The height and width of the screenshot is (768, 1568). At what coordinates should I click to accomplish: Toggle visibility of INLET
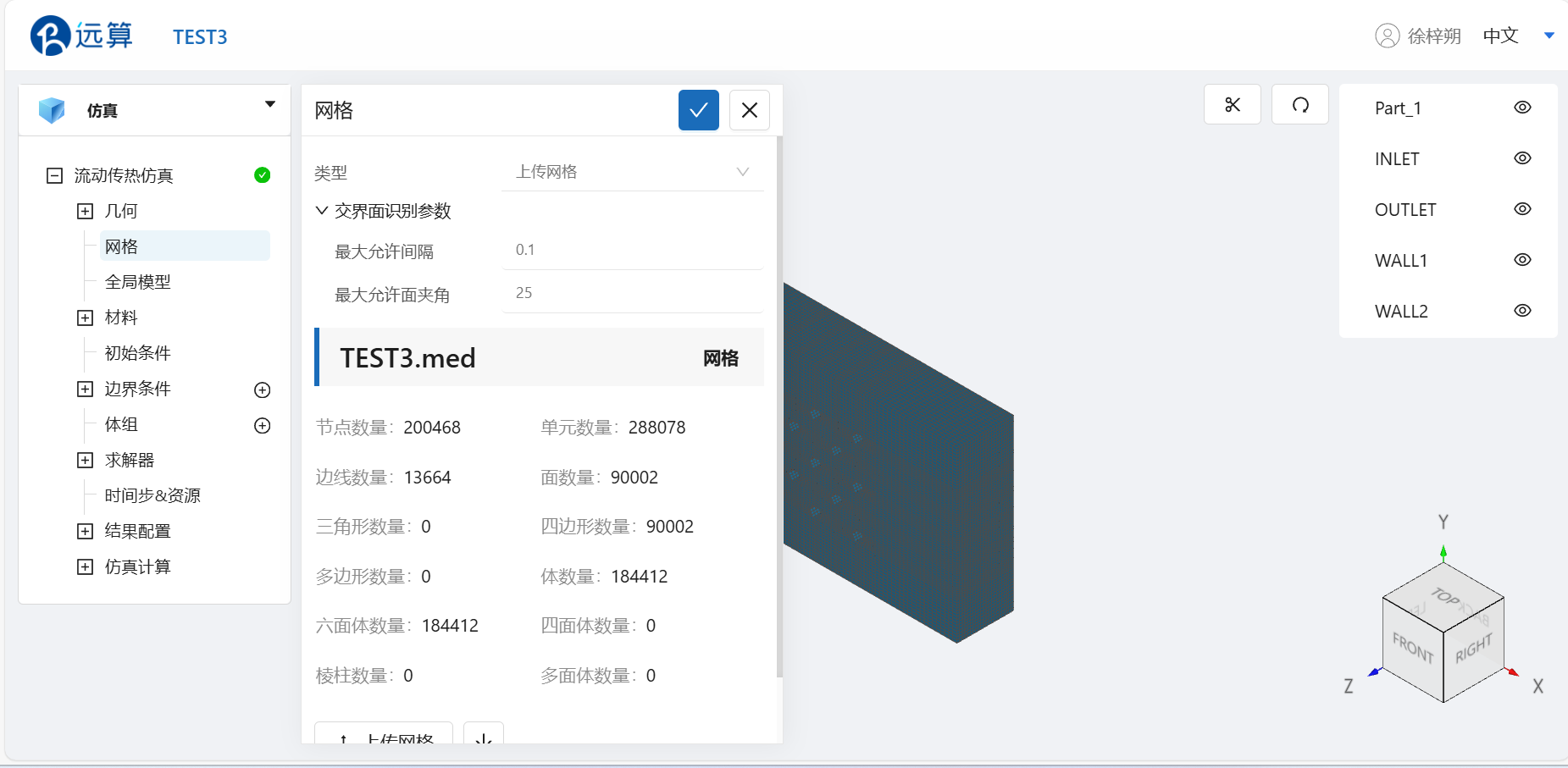[1522, 158]
